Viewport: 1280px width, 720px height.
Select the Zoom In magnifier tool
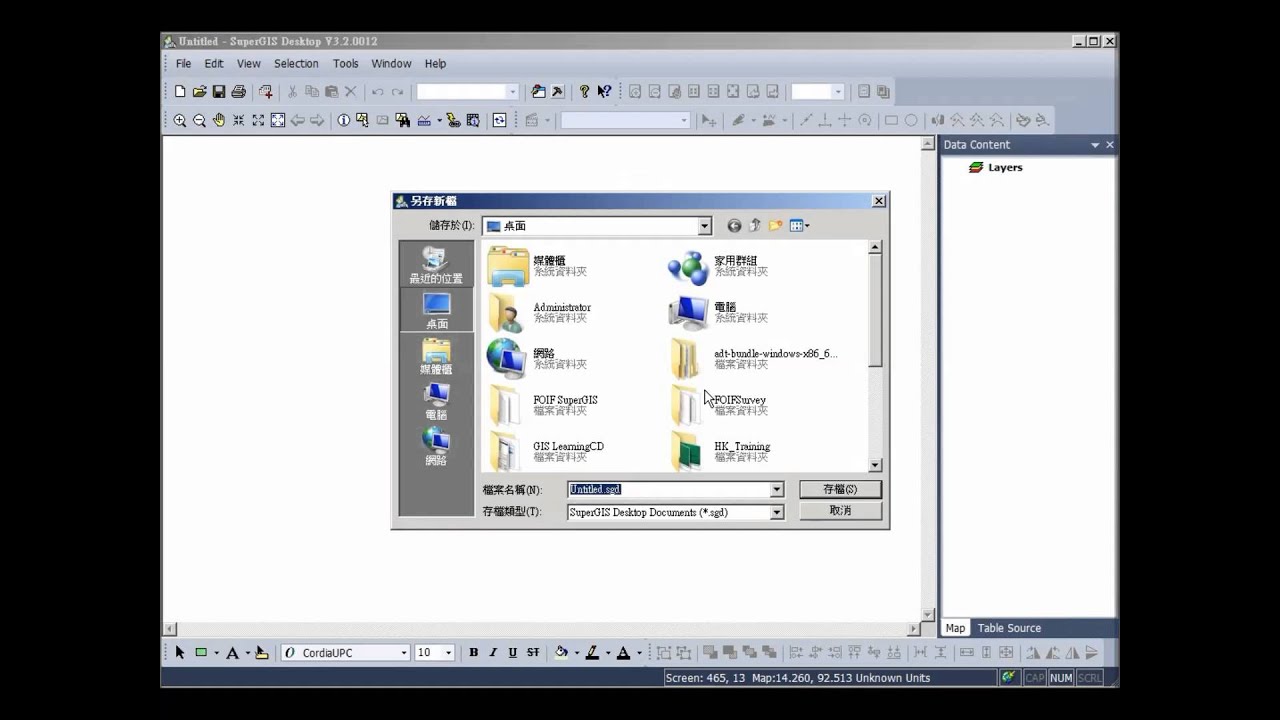coord(180,120)
